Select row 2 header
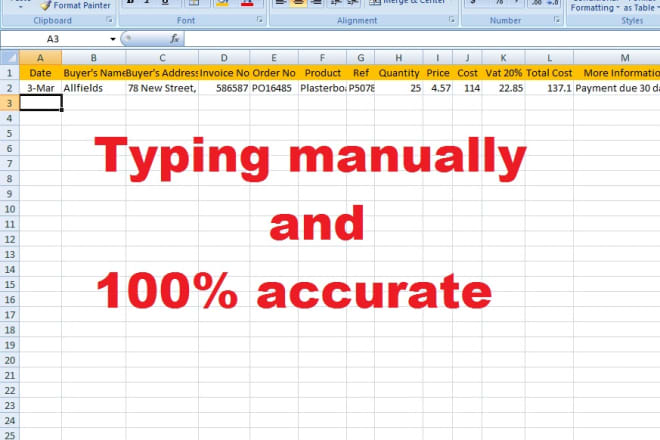The width and height of the screenshot is (660, 440). point(9,88)
